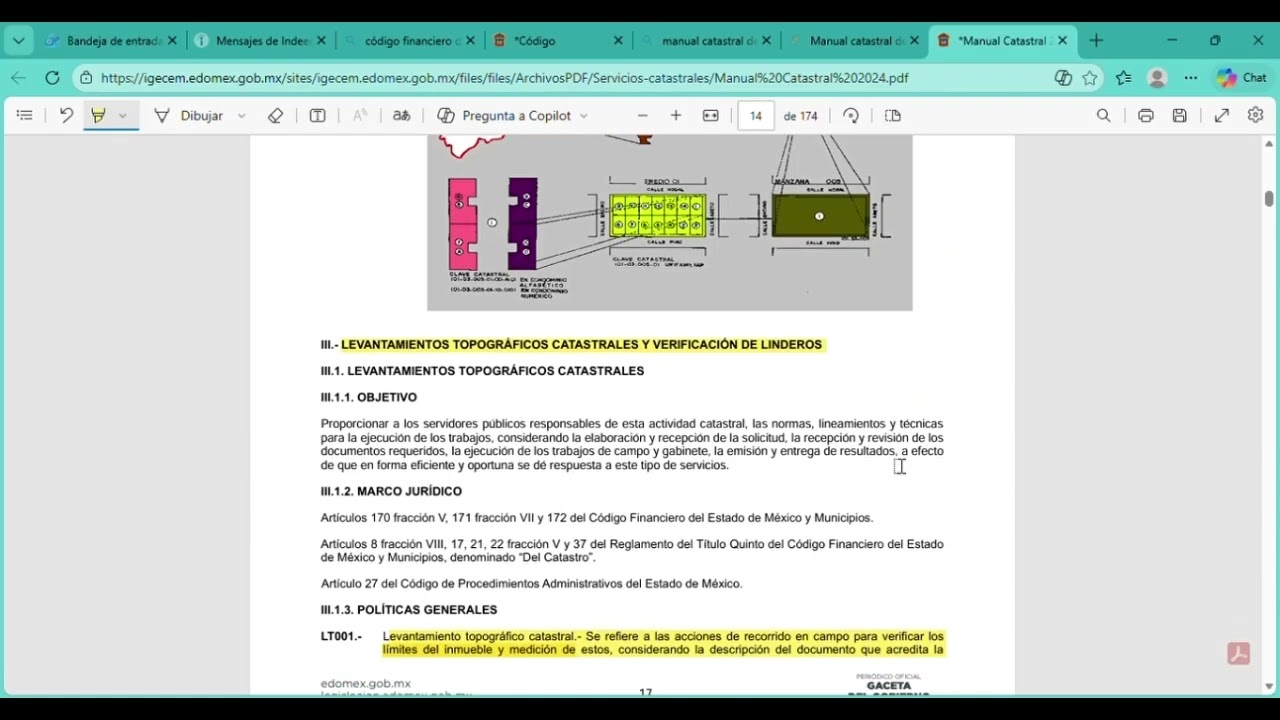Close the *Código tab

pyautogui.click(x=618, y=41)
